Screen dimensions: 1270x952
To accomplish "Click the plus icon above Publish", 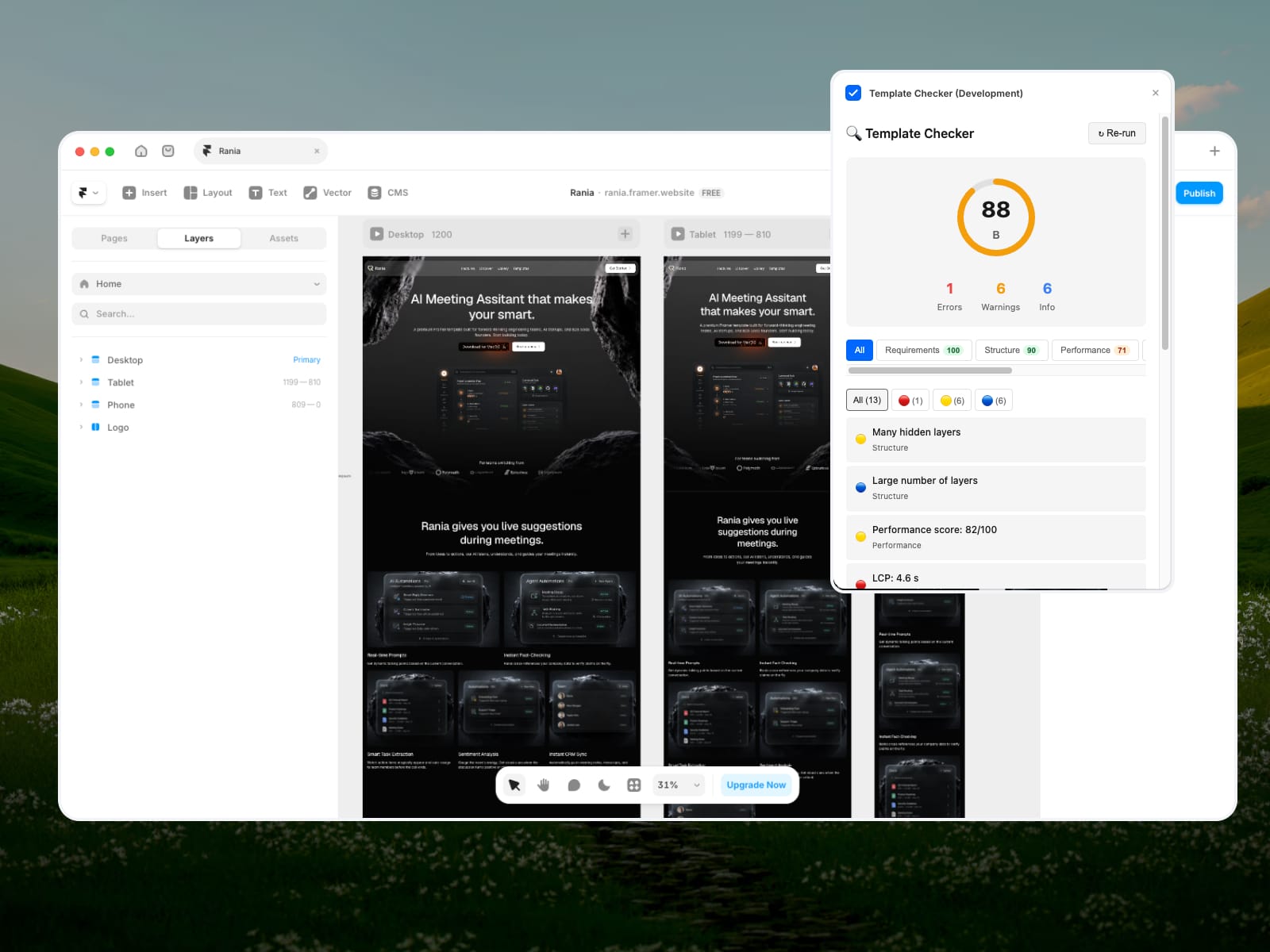I will (1214, 151).
